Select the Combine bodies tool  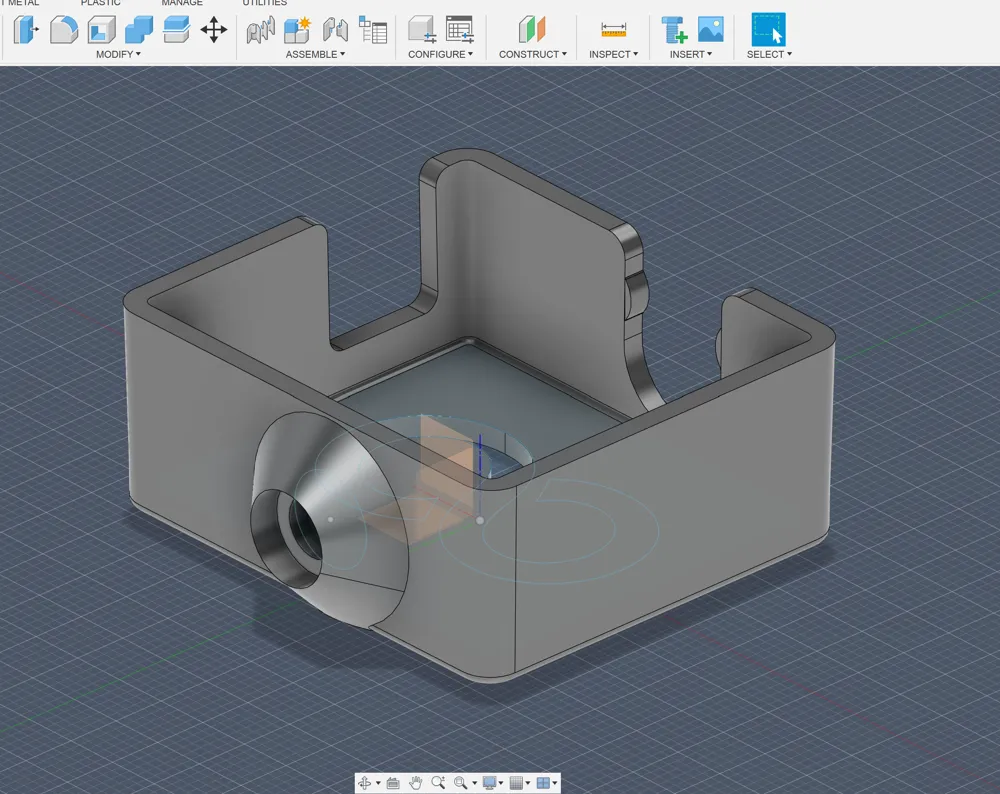(x=139, y=29)
